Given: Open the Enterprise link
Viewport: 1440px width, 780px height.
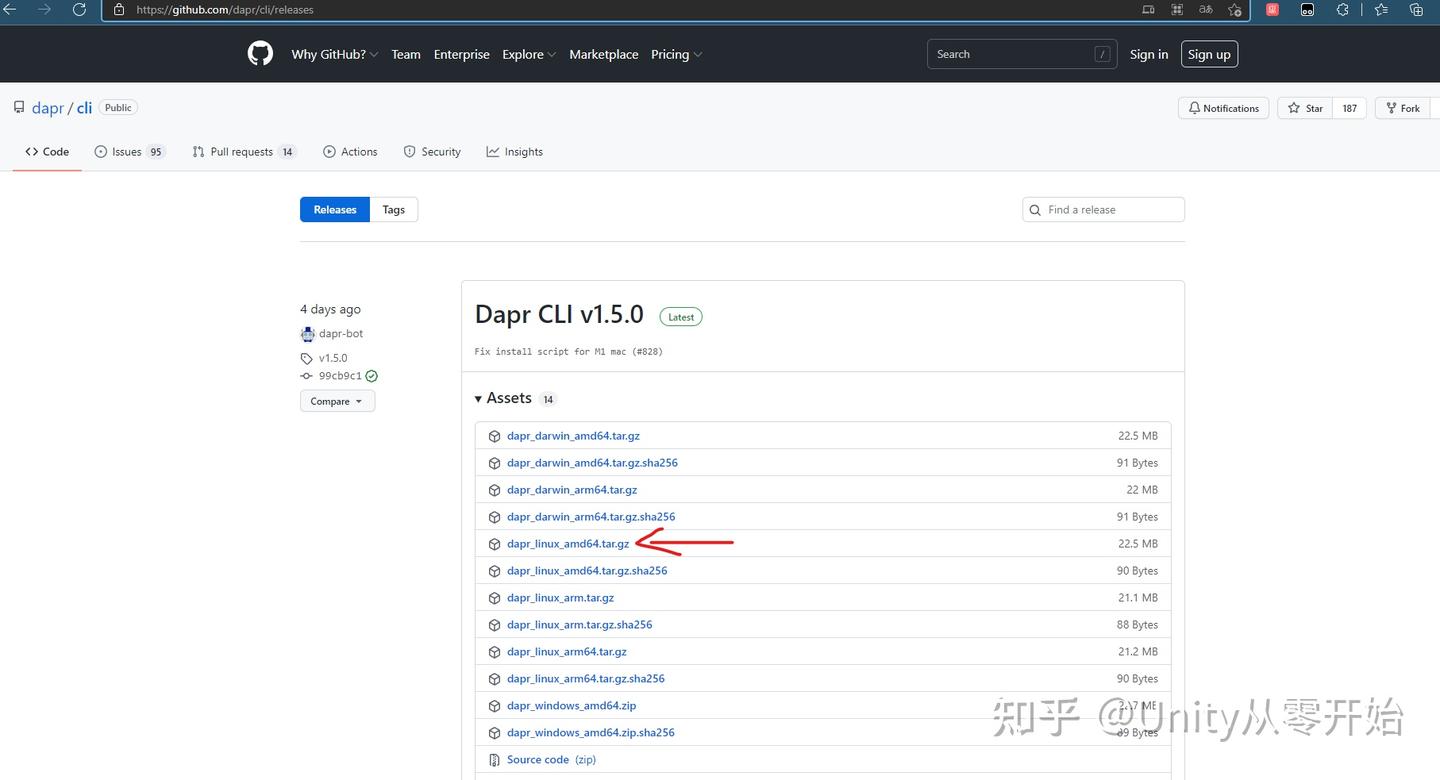Looking at the screenshot, I should coord(462,54).
